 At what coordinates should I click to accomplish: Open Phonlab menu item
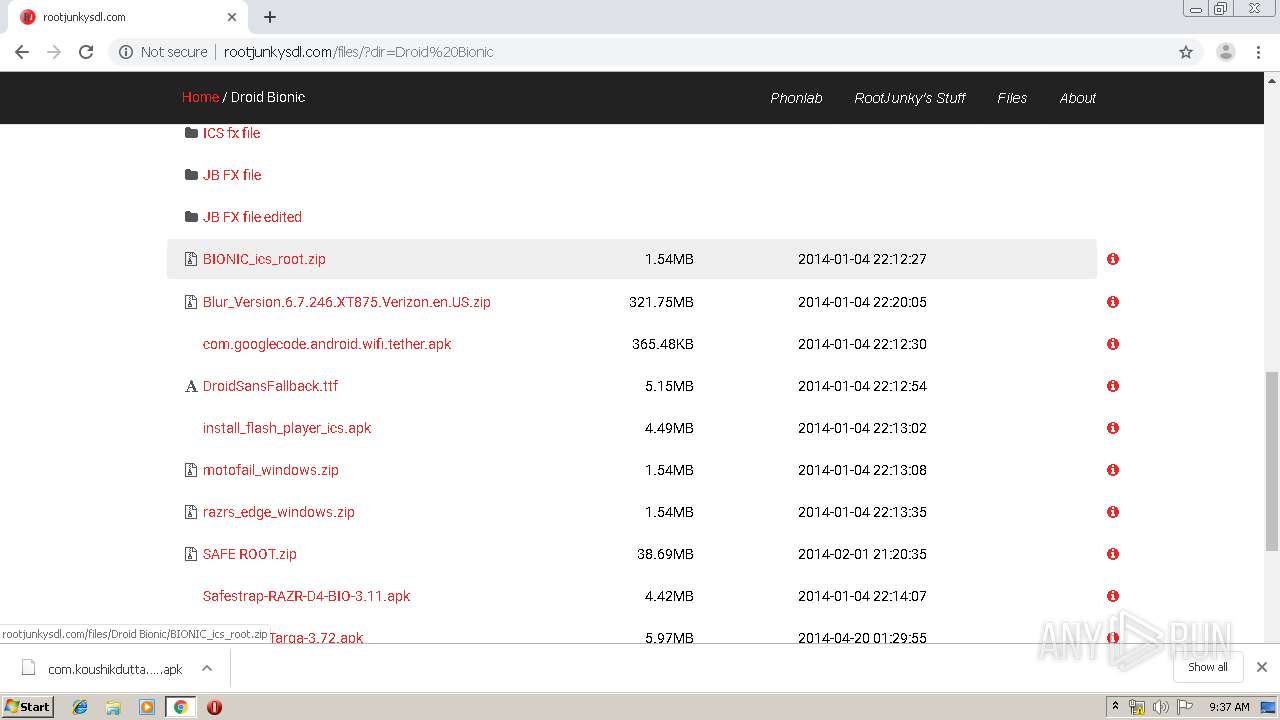tap(796, 98)
